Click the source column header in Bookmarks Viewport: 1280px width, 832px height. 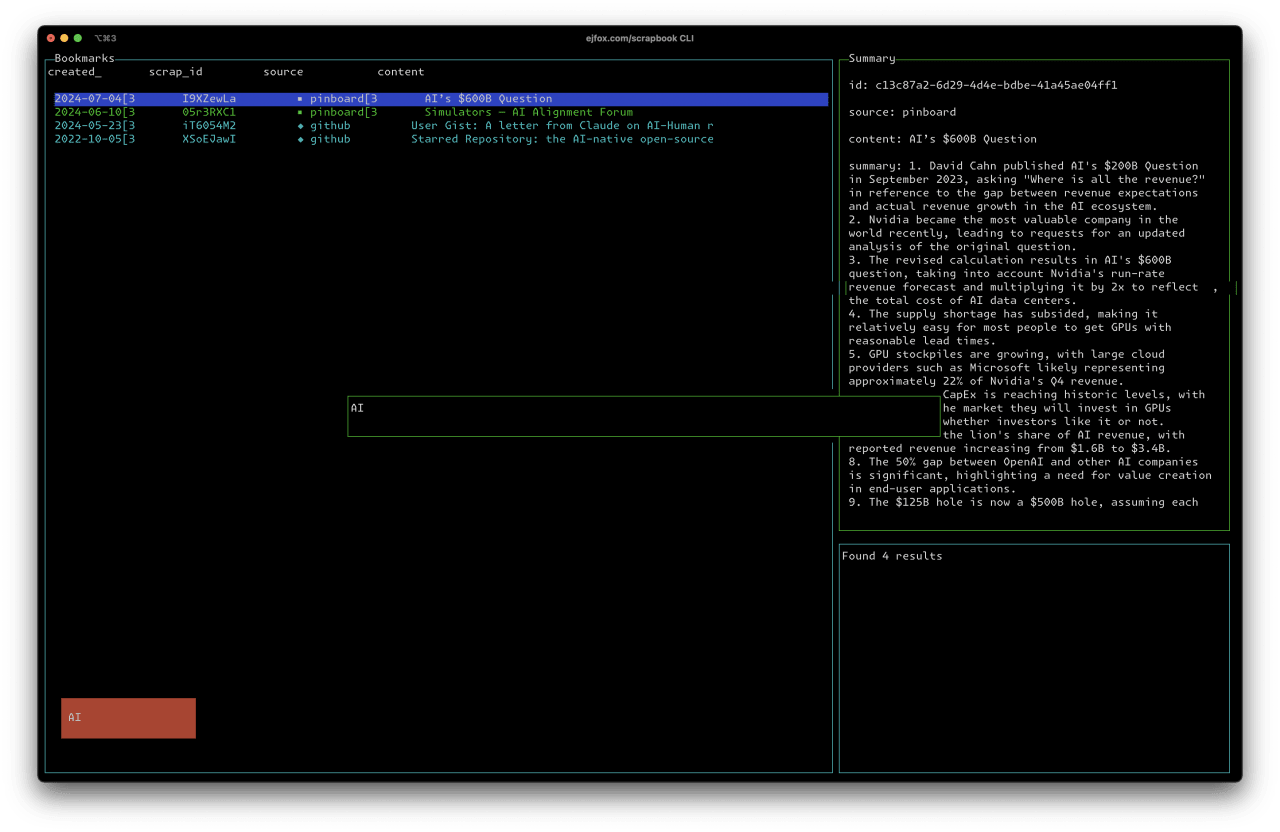click(283, 72)
